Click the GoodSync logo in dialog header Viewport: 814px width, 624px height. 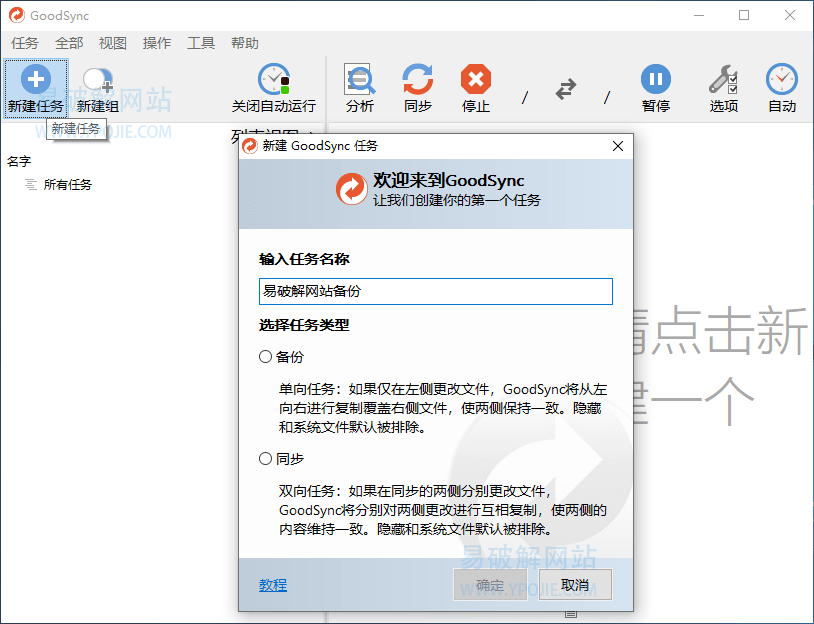tap(351, 189)
